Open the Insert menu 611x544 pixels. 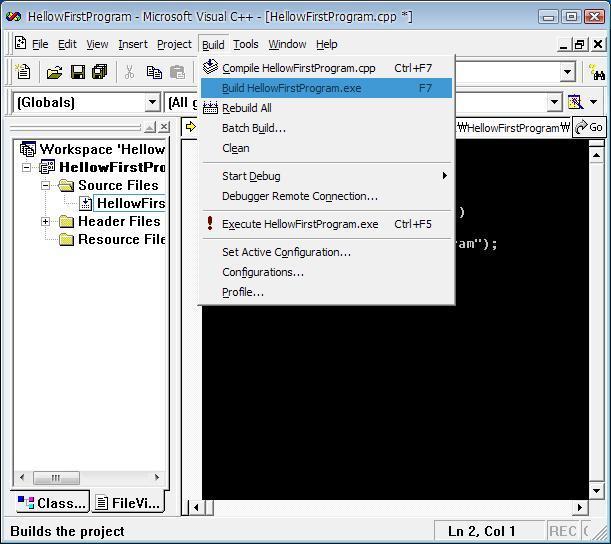point(133,44)
